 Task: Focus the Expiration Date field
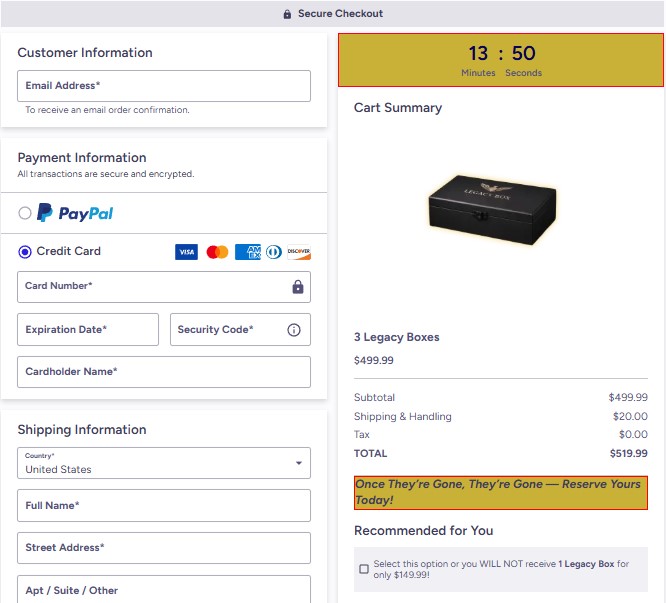(x=88, y=330)
